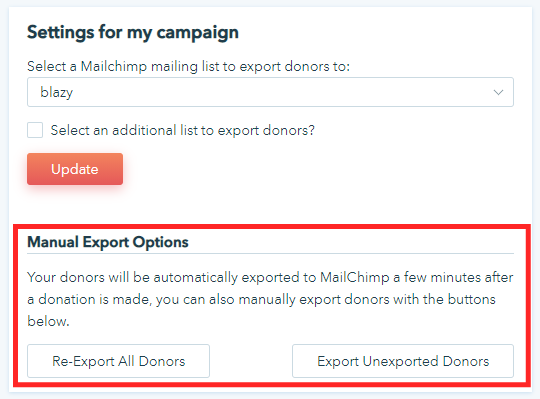The height and width of the screenshot is (399, 540).
Task: Click the word 'MailChimp' in the description
Action: [354, 277]
